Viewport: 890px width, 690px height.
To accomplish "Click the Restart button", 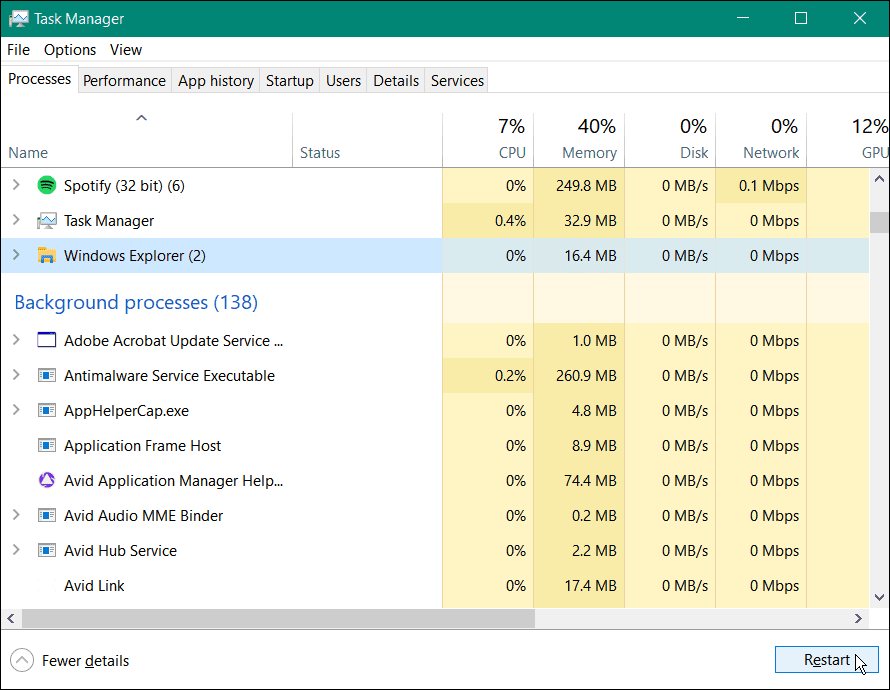I will point(826,659).
